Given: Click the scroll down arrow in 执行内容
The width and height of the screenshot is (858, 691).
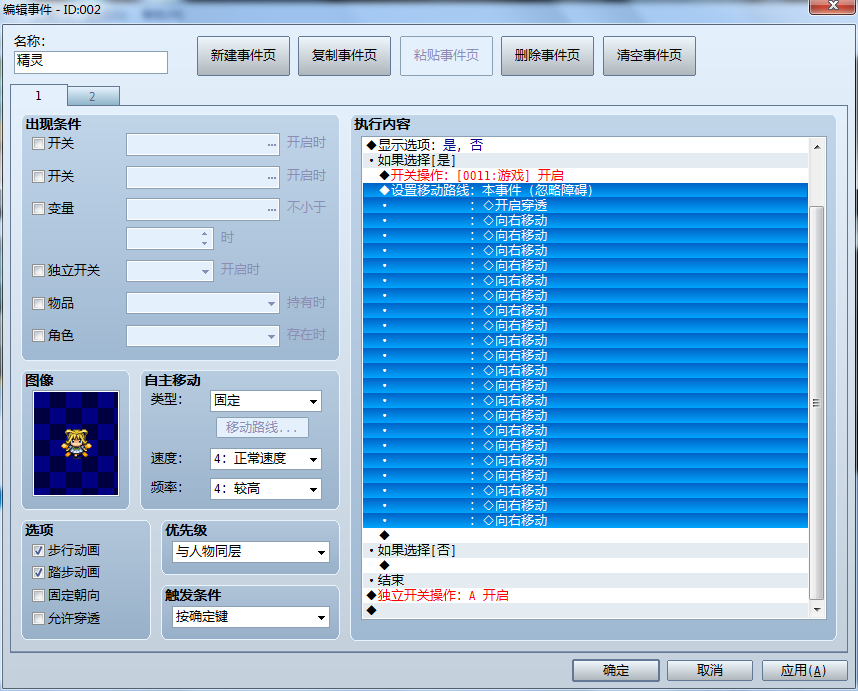Looking at the screenshot, I should point(816,609).
